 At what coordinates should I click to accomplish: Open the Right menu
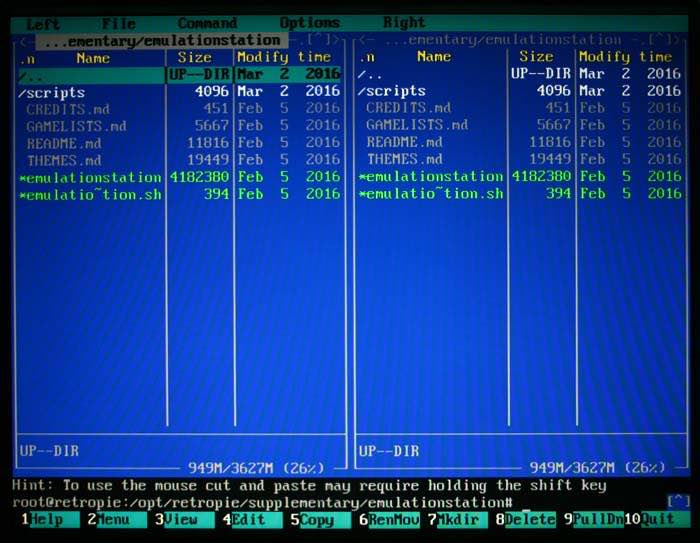click(404, 22)
